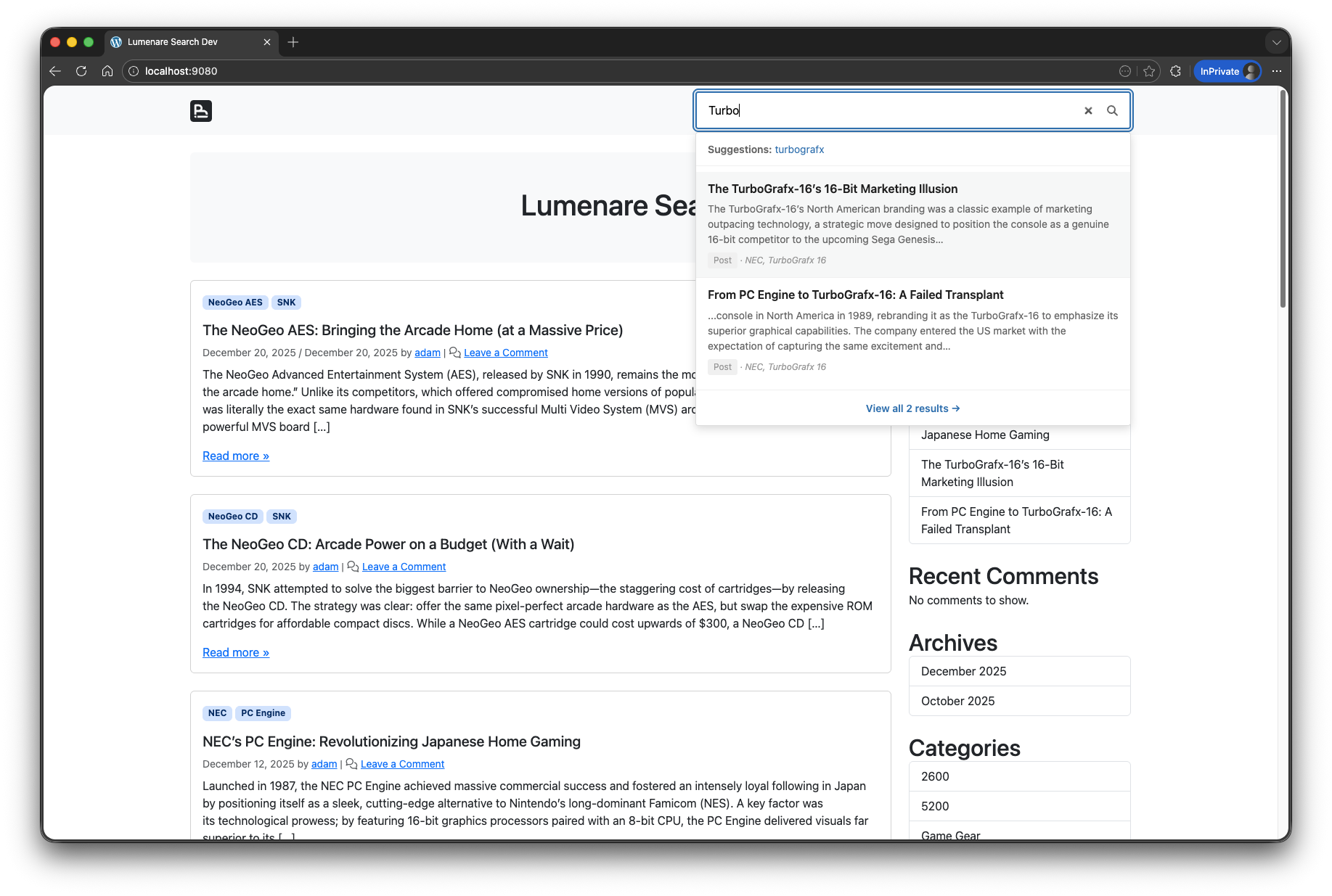Viewport: 1332px width, 896px height.
Task: Go back to previous page
Action: click(x=55, y=71)
